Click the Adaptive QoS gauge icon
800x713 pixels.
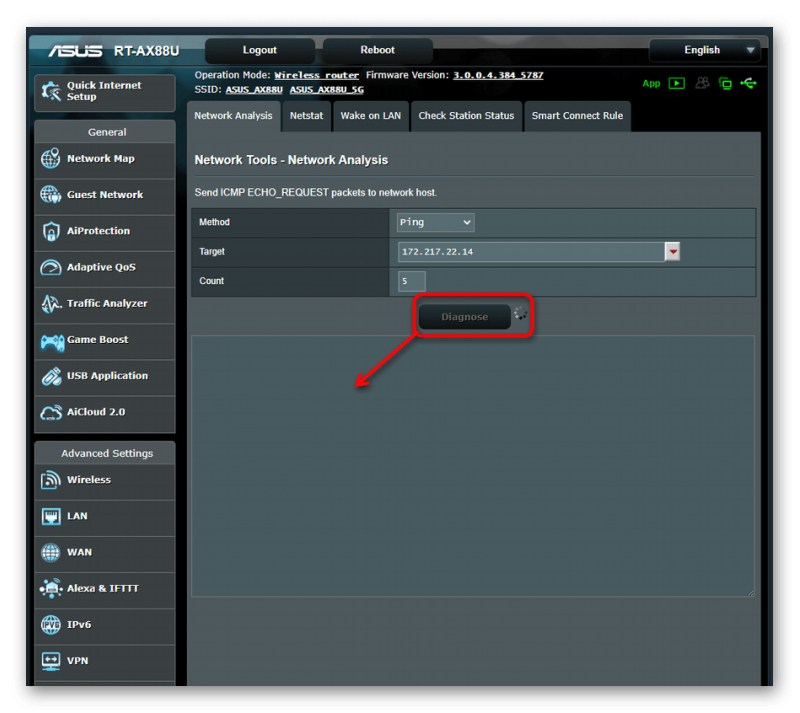pyautogui.click(x=51, y=267)
